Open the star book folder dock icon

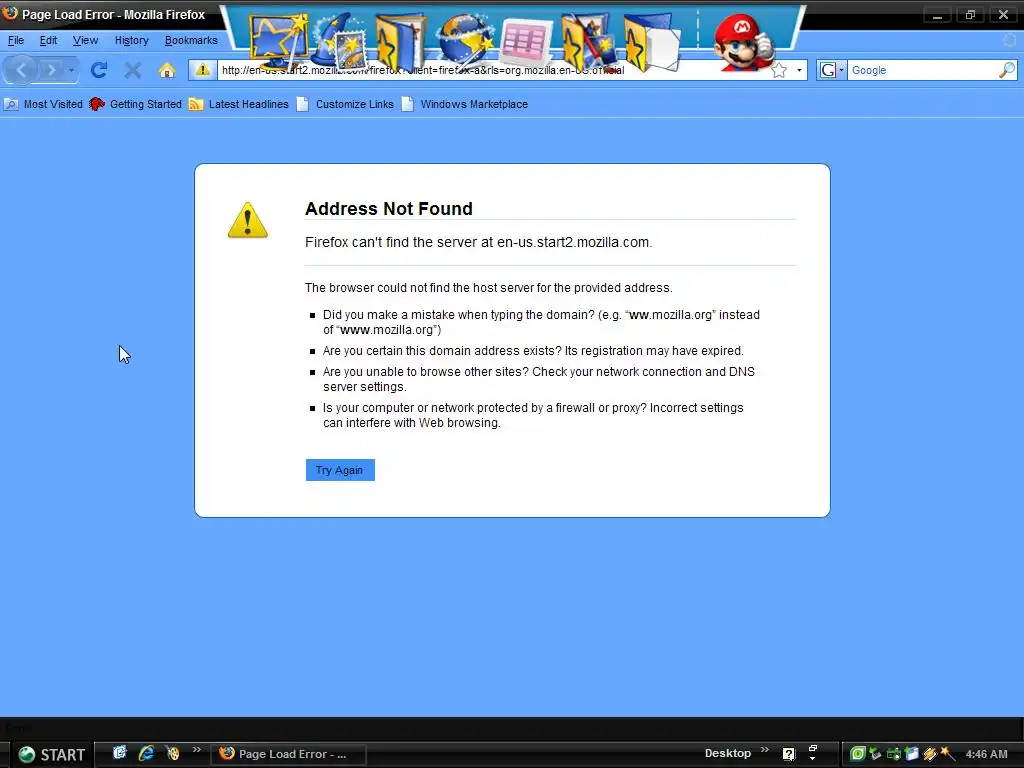[x=399, y=42]
